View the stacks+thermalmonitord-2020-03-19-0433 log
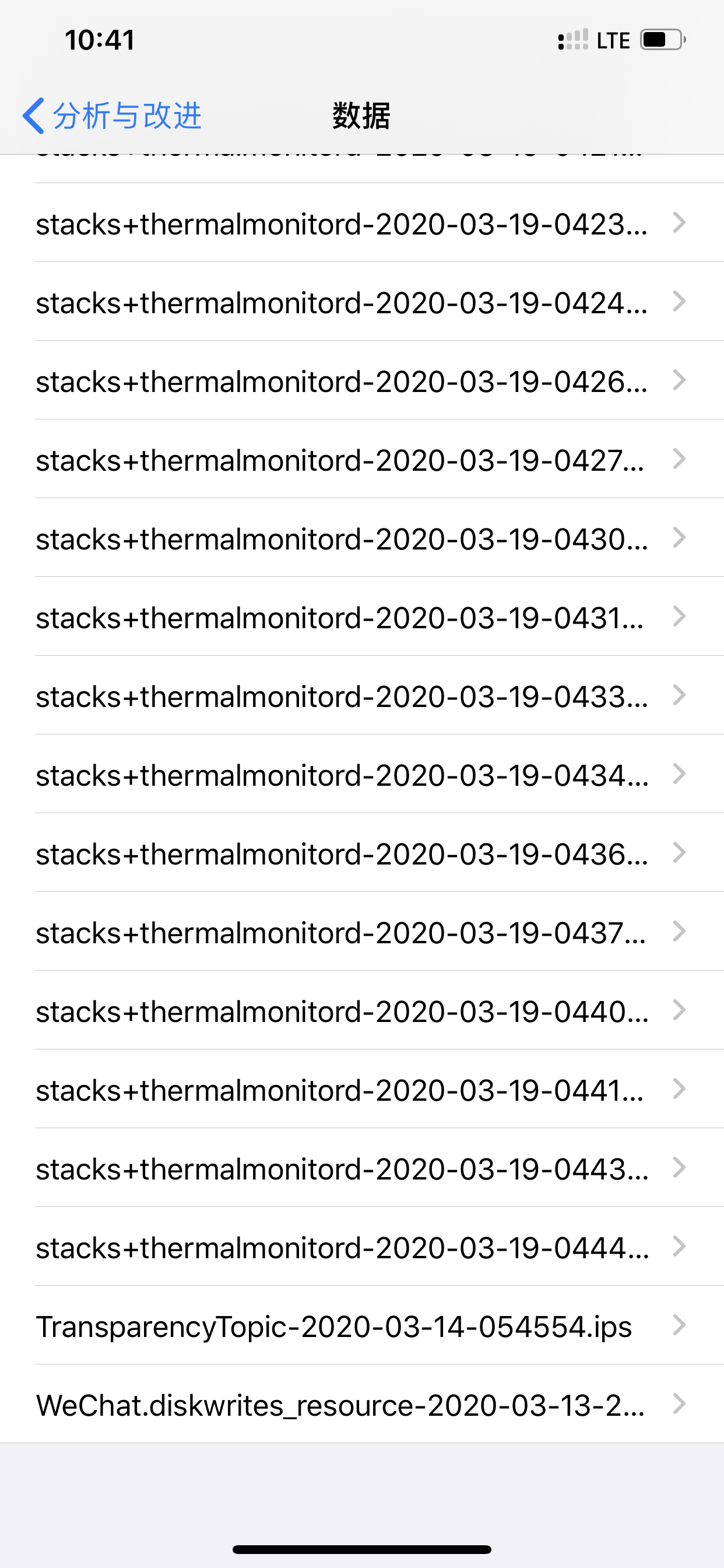Screen dimensions: 724x1568 pos(340,696)
